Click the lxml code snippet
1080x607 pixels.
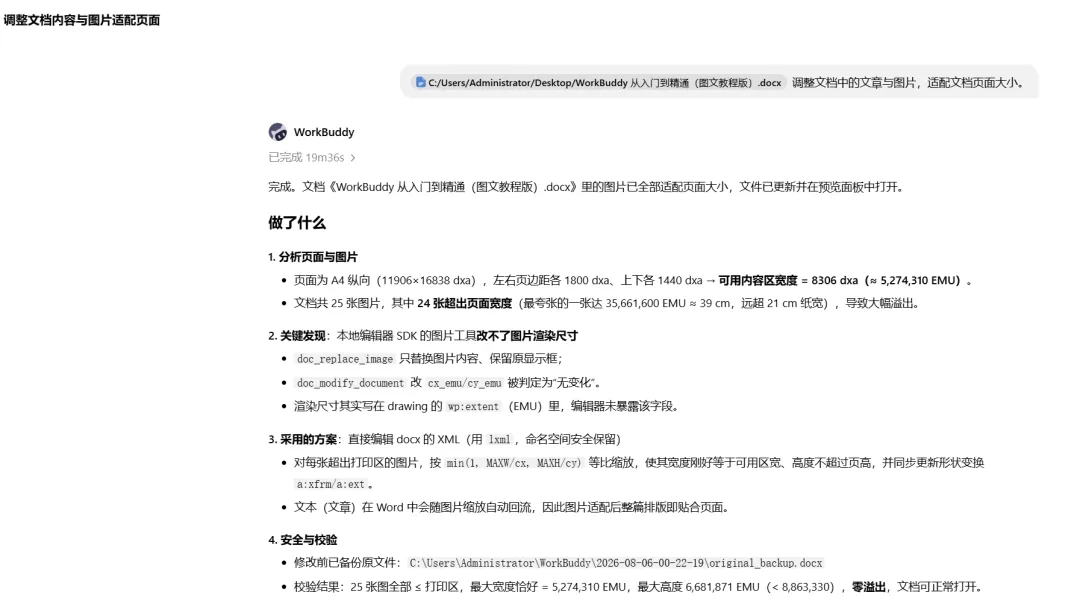coord(499,440)
